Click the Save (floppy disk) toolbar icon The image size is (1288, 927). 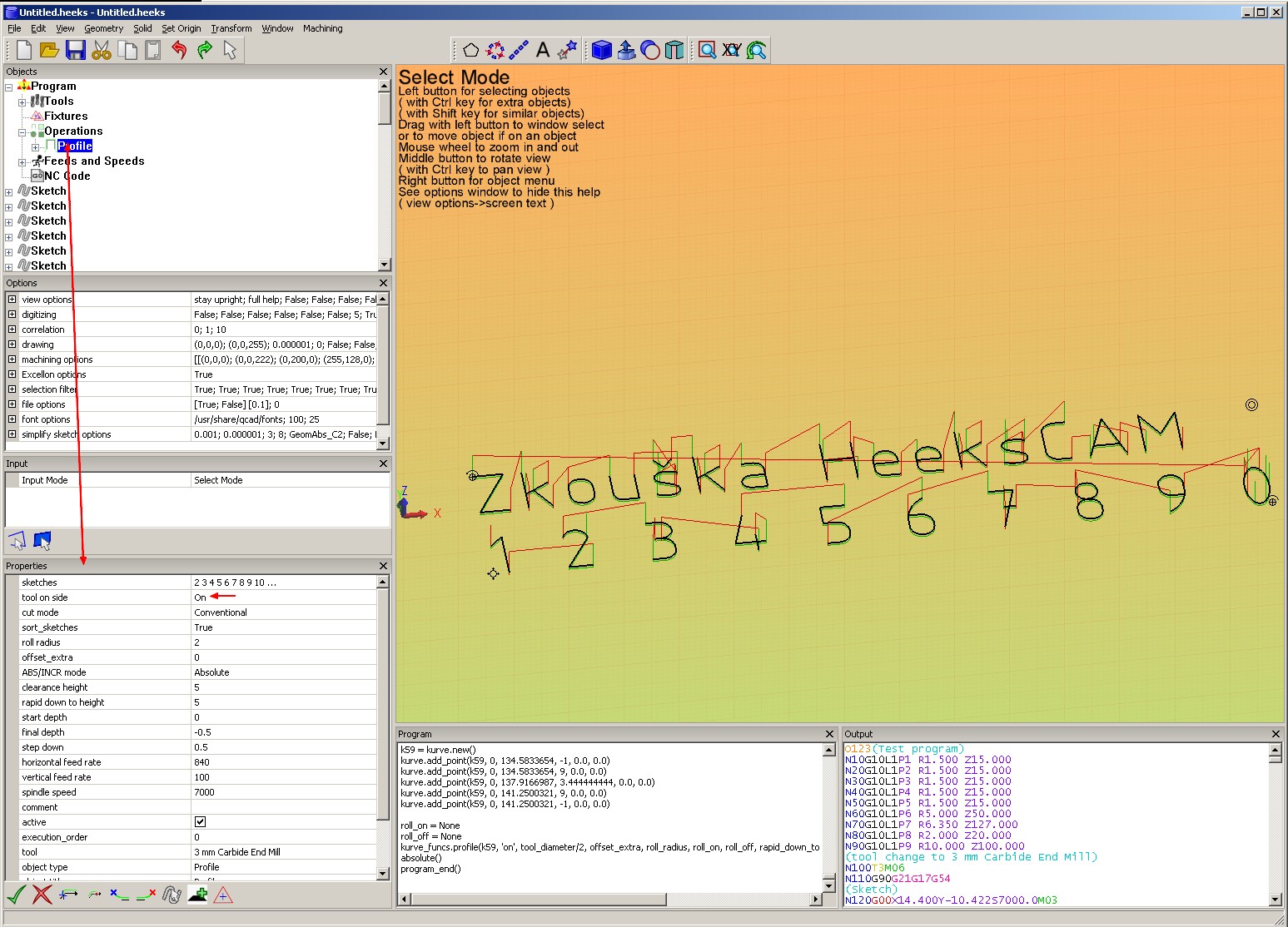point(76,51)
